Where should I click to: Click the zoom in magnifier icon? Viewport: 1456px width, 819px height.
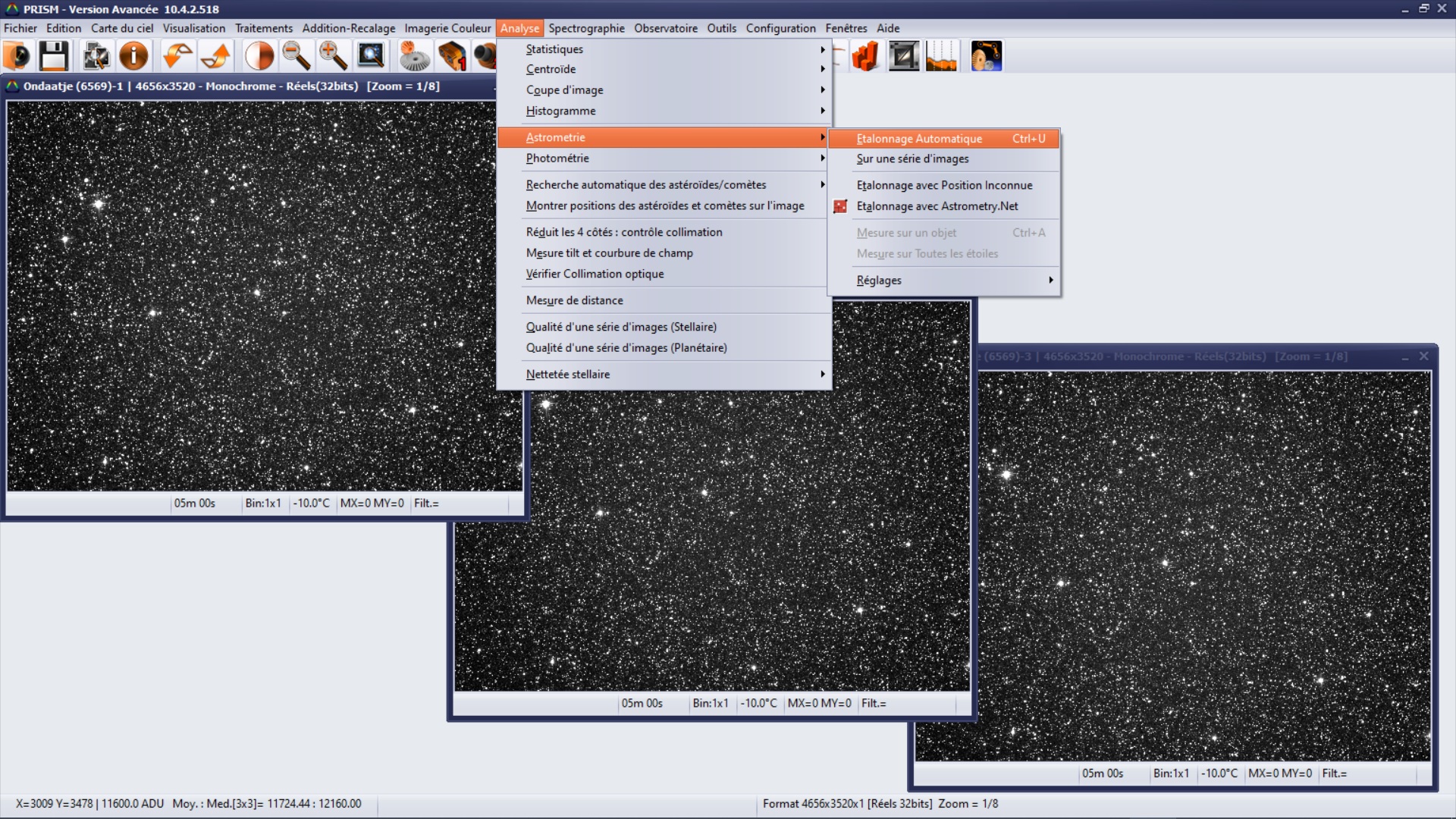point(332,56)
